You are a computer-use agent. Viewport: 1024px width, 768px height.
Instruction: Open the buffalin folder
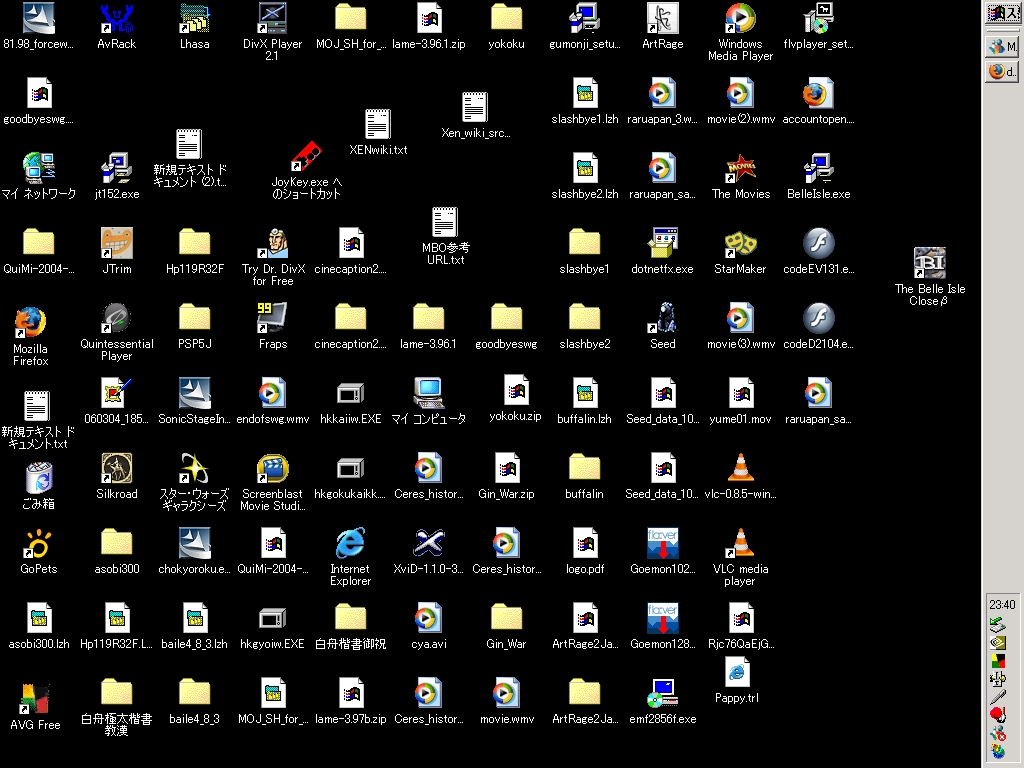coord(584,477)
